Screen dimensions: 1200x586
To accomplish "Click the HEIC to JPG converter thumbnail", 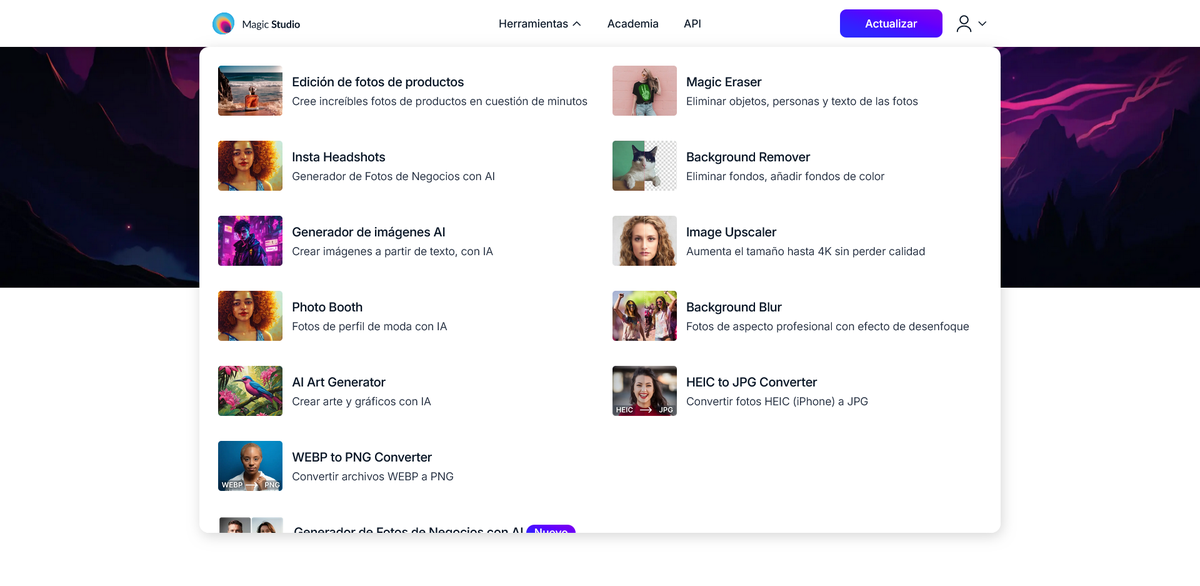I will pyautogui.click(x=644, y=390).
